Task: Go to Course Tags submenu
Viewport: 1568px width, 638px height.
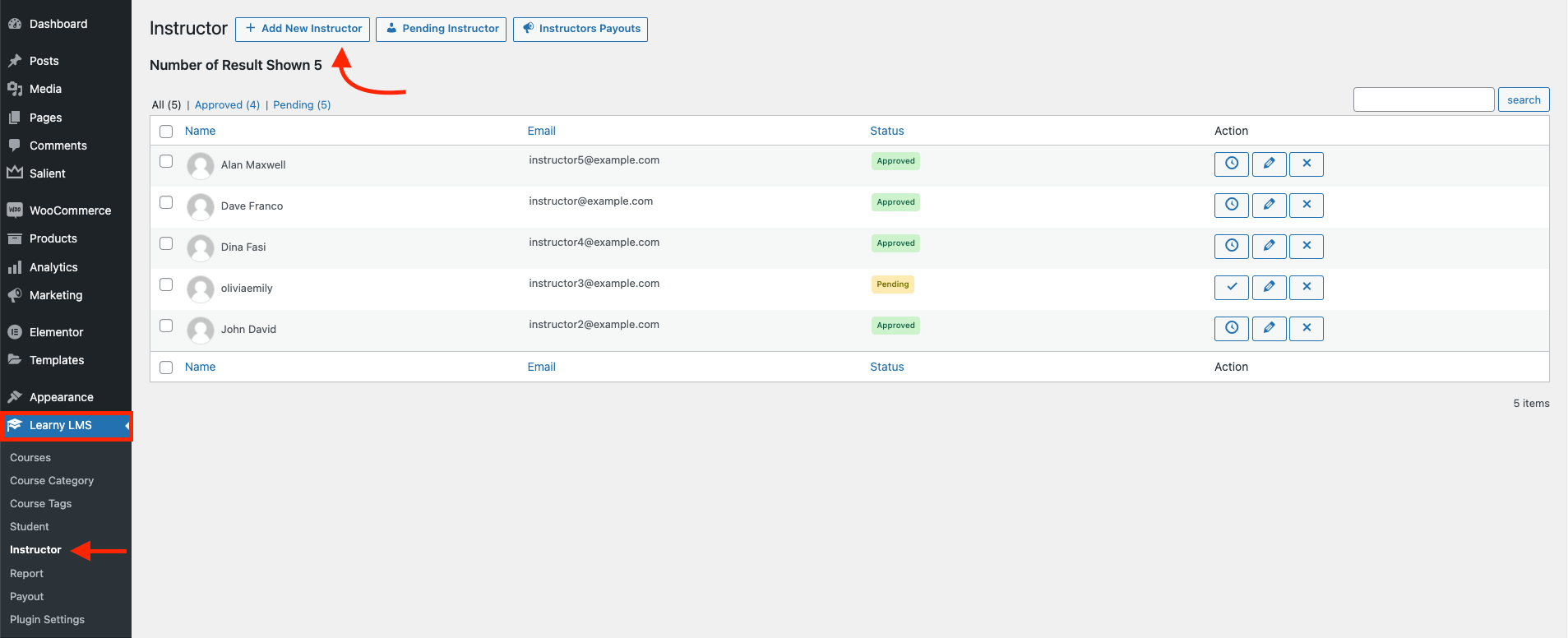Action: click(40, 503)
